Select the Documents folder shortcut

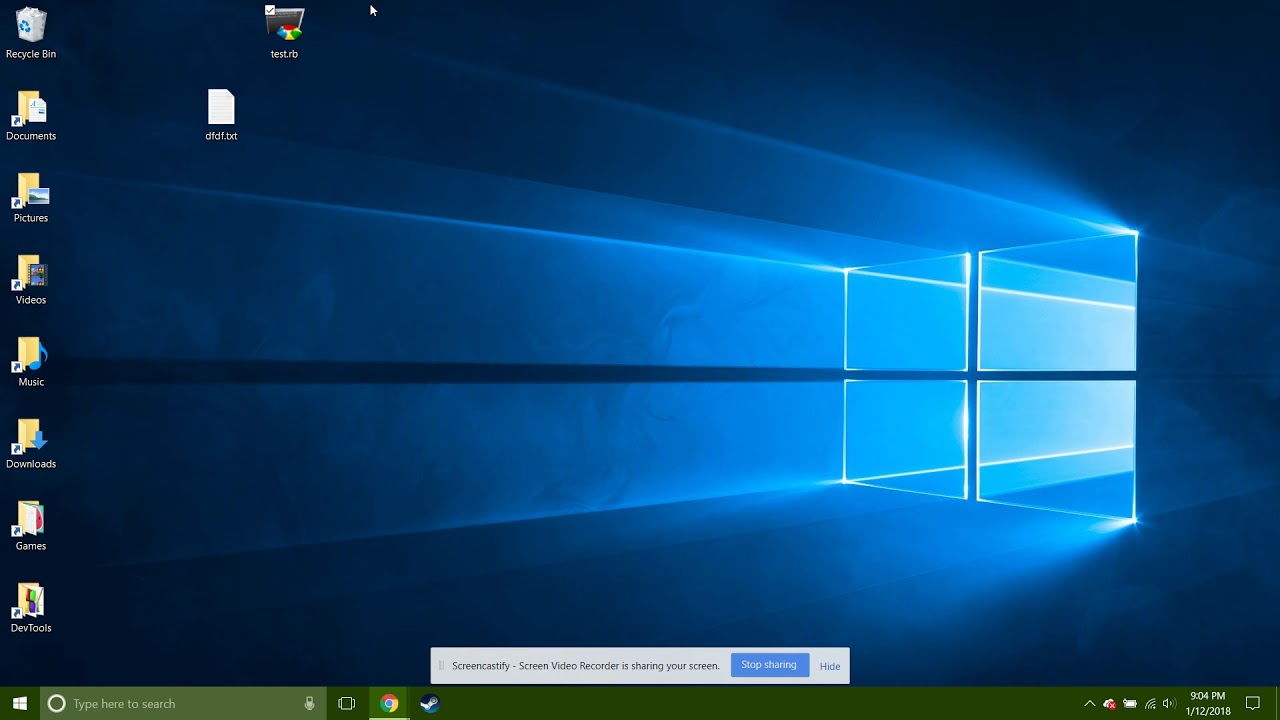coord(31,115)
